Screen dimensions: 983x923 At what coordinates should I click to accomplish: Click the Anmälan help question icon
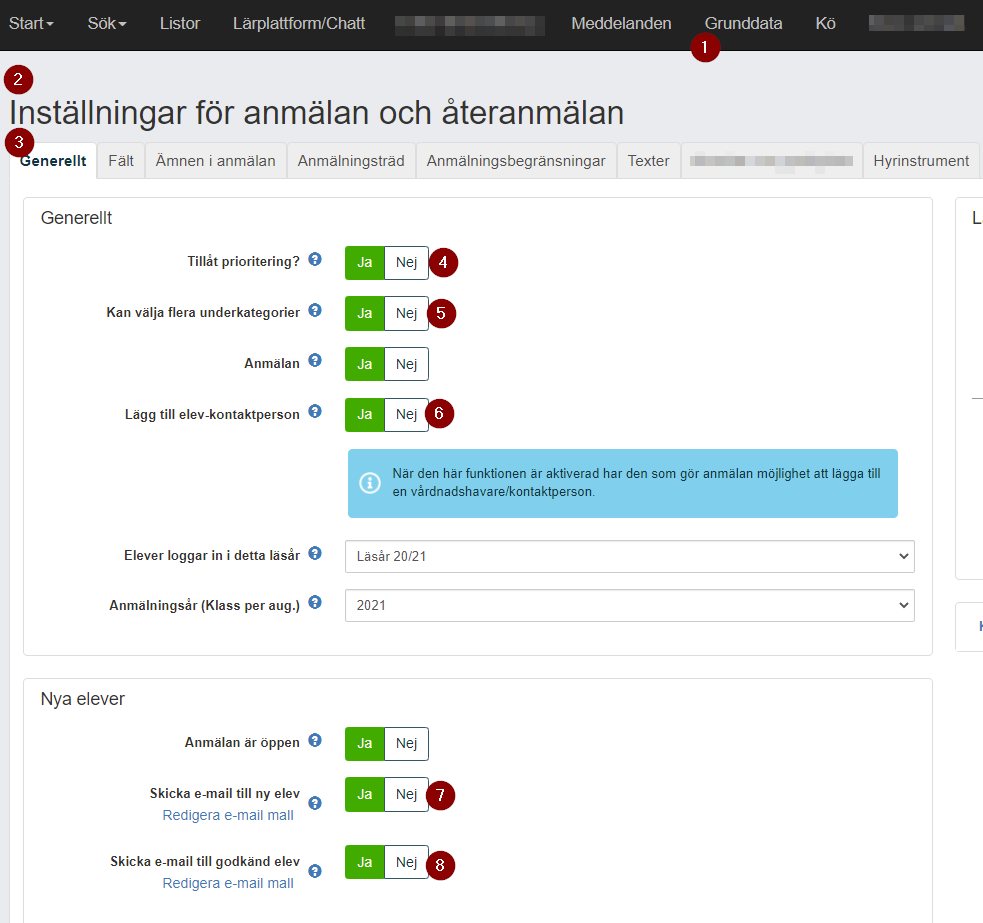click(315, 360)
